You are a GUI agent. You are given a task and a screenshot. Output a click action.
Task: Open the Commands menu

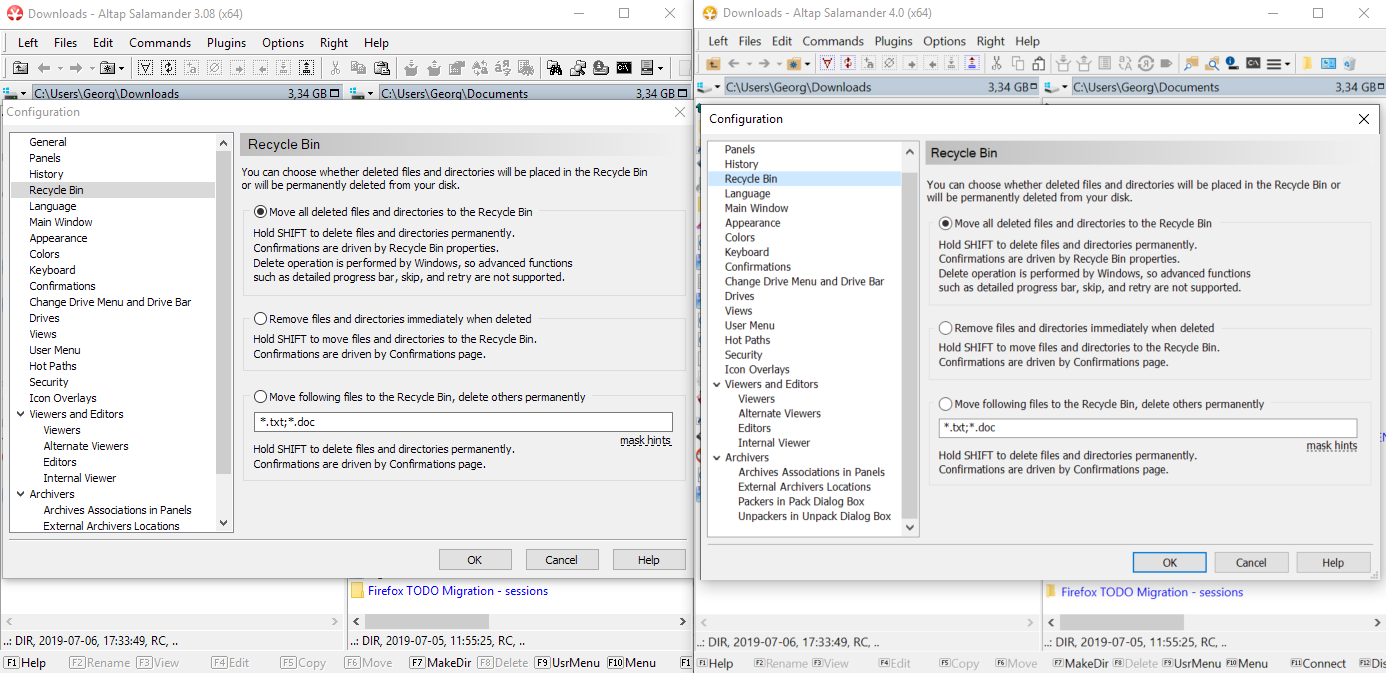click(x=159, y=43)
